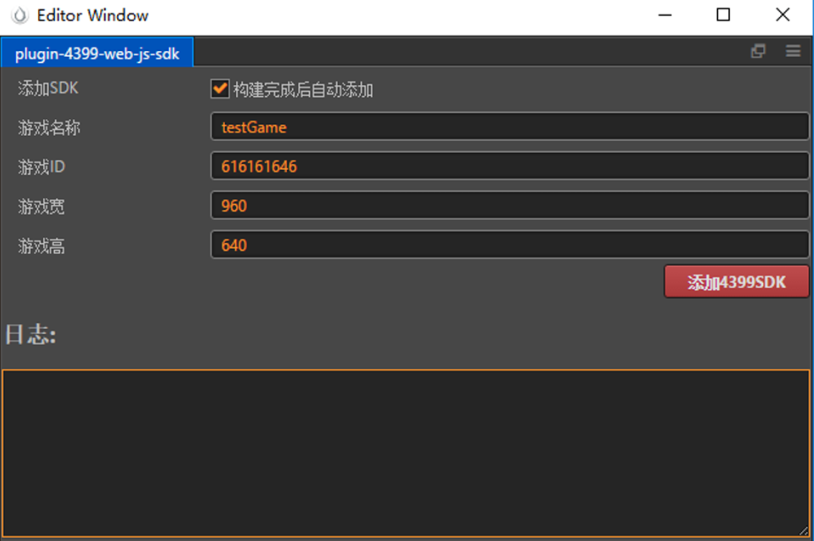This screenshot has height=541, width=814.
Task: Uncheck the 构建完成后自动添加 checkbox
Action: [x=220, y=89]
